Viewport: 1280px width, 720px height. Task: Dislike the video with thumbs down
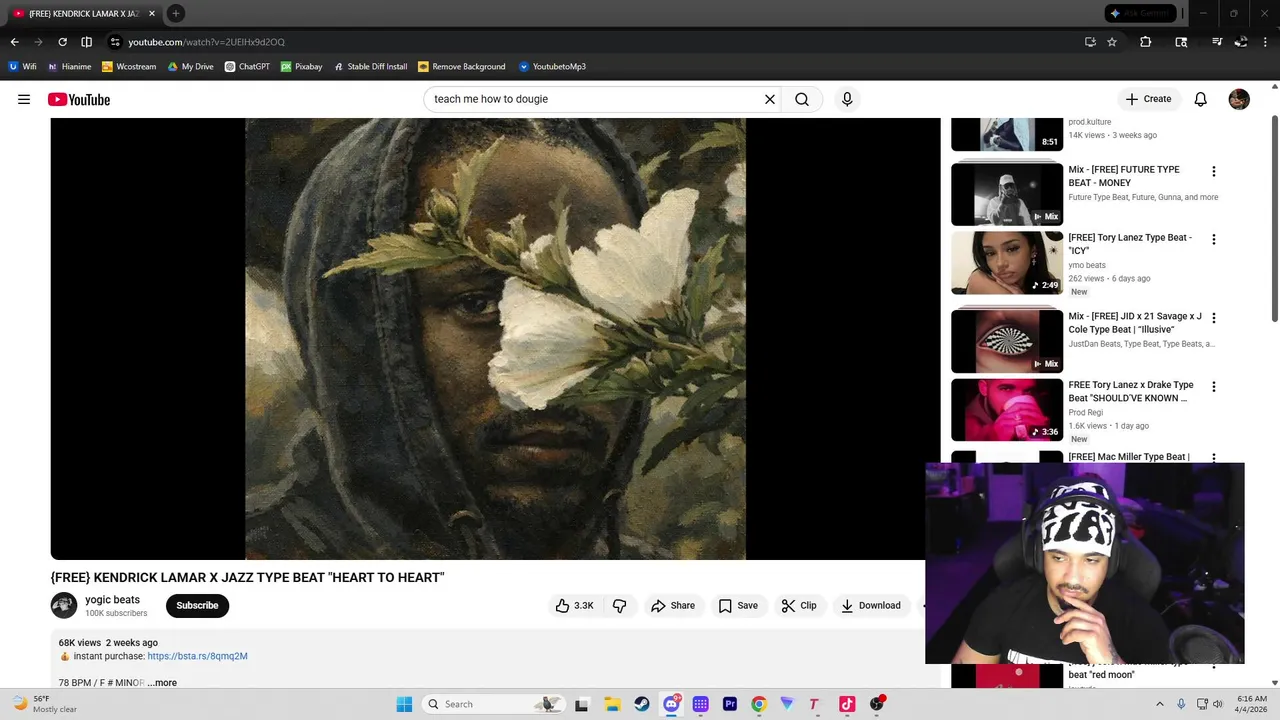click(620, 605)
